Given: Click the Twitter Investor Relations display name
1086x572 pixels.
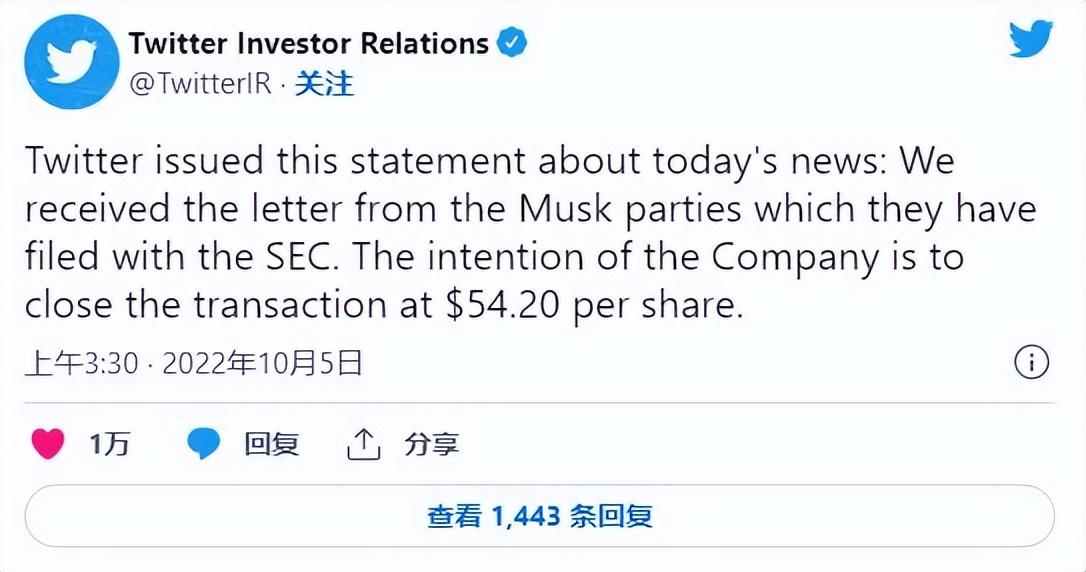Looking at the screenshot, I should pos(308,44).
